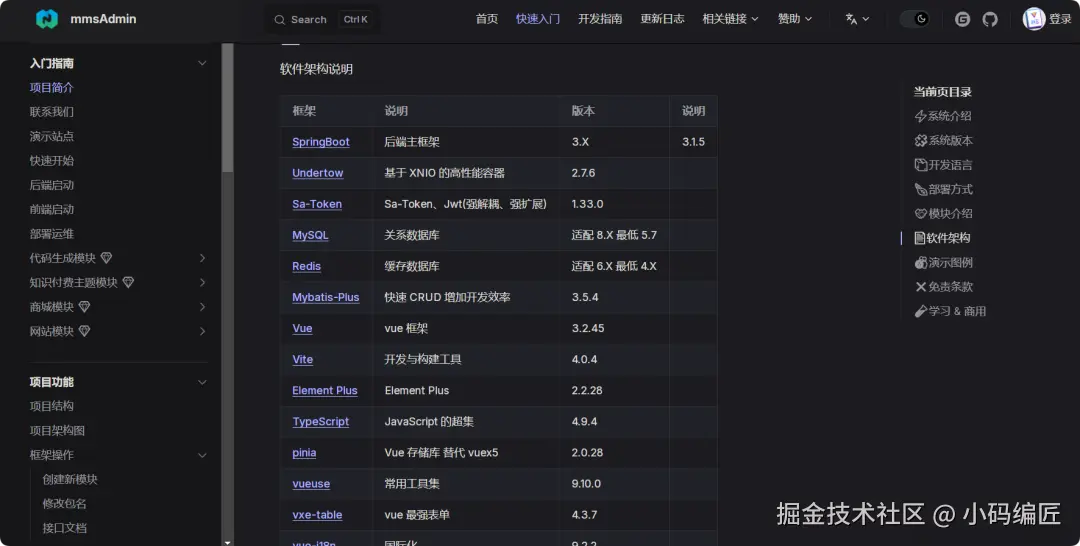Open the GitHub repository icon
The width and height of the screenshot is (1080, 546).
(x=990, y=19)
